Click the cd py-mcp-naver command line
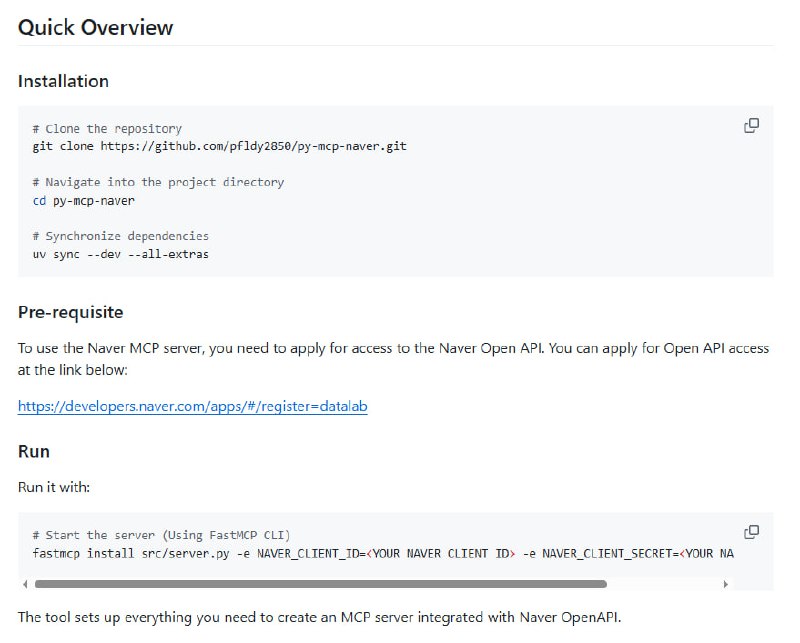 point(83,200)
